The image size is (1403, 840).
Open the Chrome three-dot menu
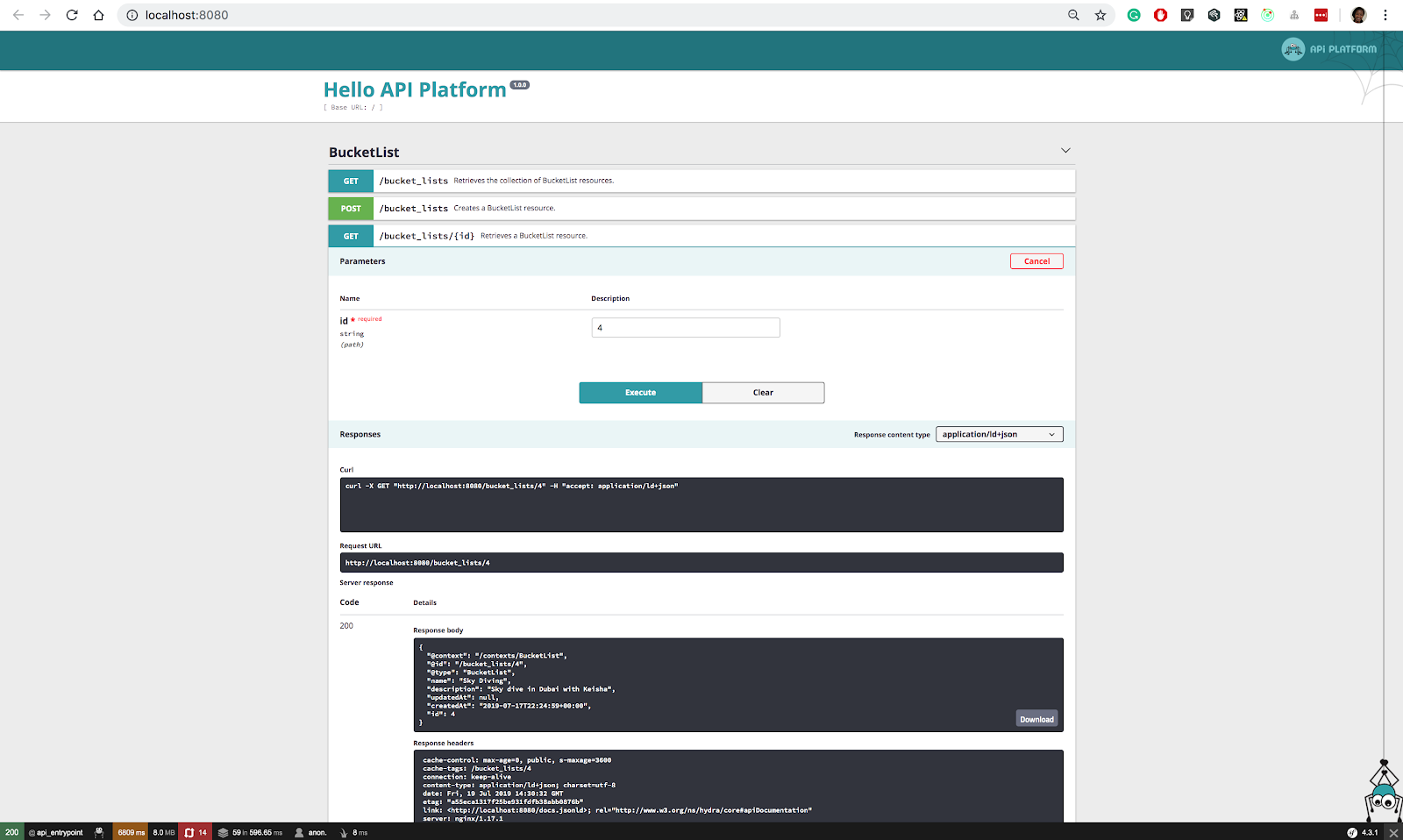[1385, 15]
